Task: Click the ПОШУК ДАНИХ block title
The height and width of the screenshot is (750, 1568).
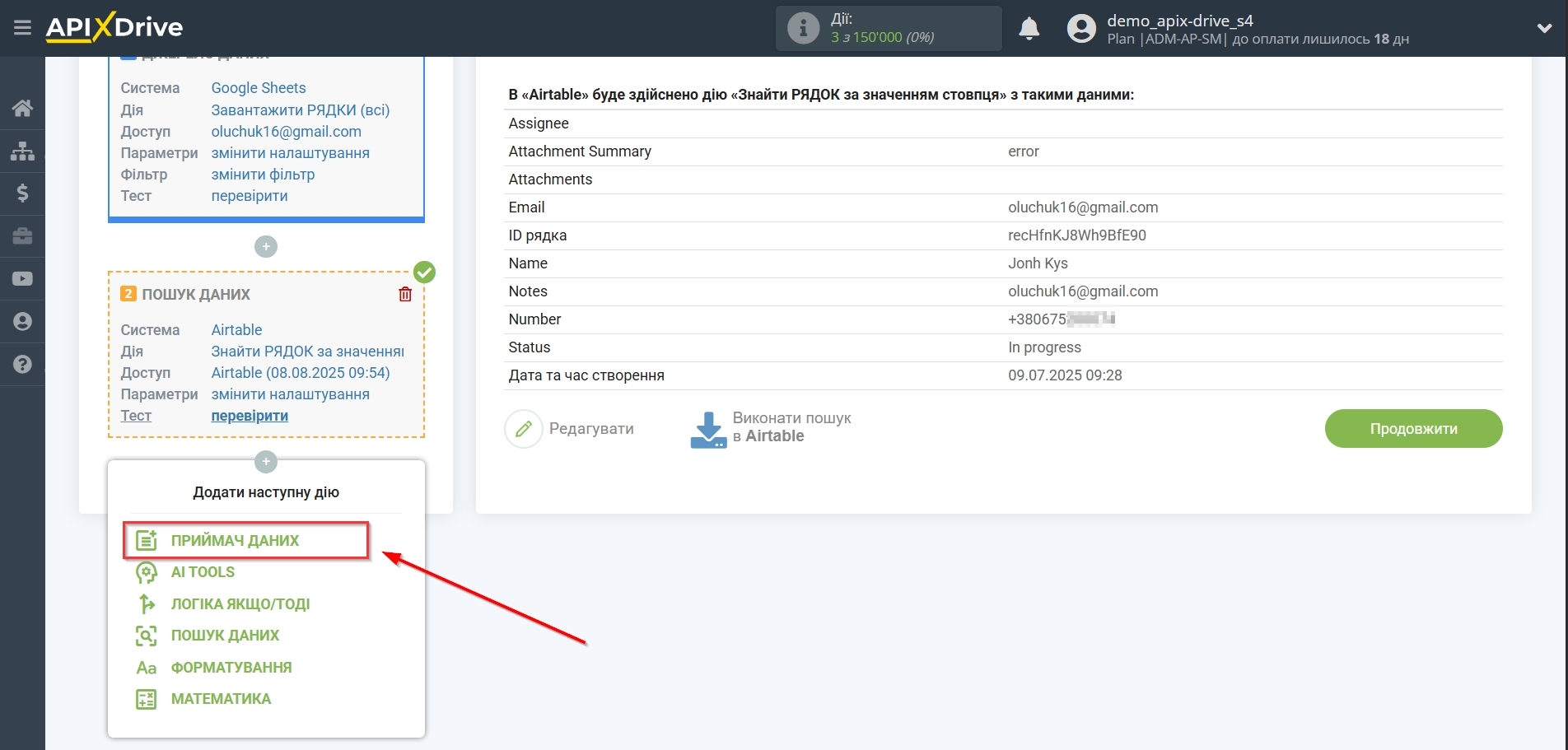Action: (x=196, y=295)
